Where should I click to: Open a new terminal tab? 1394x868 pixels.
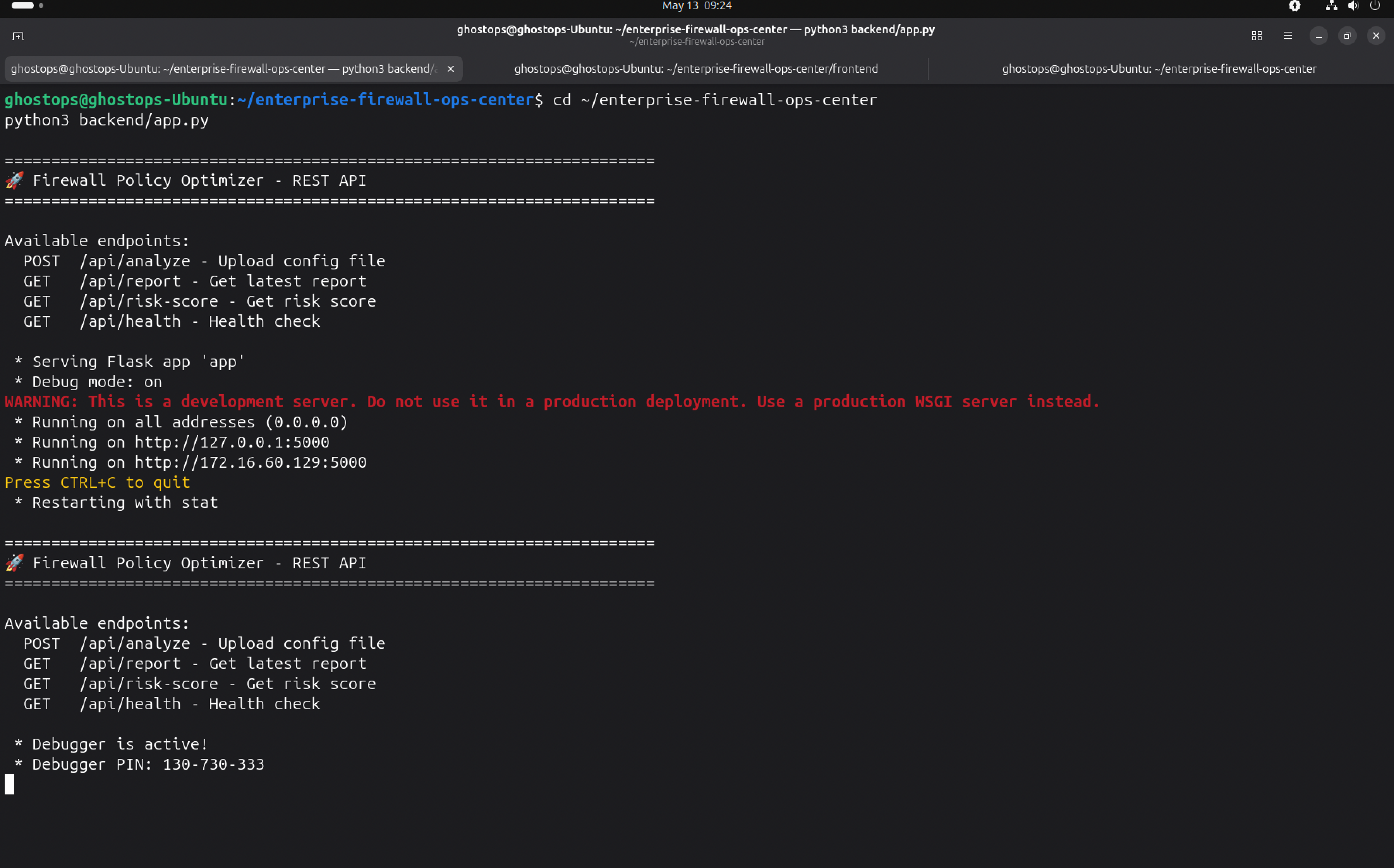click(18, 36)
